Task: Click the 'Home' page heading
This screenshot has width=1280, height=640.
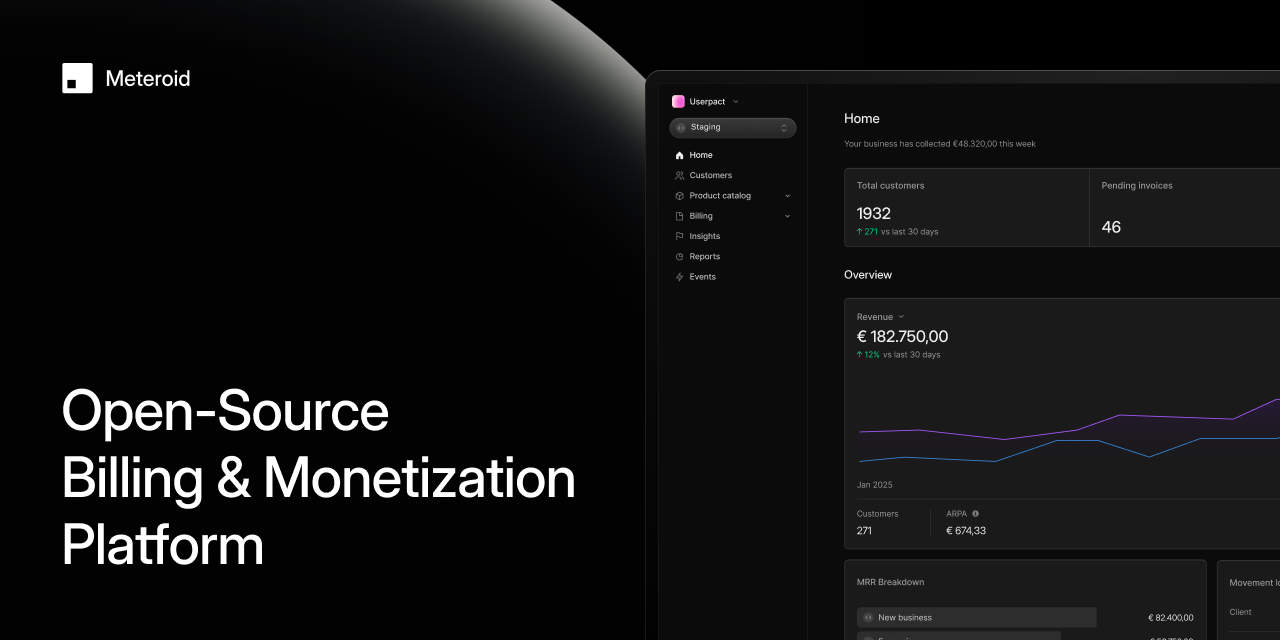Action: [862, 118]
